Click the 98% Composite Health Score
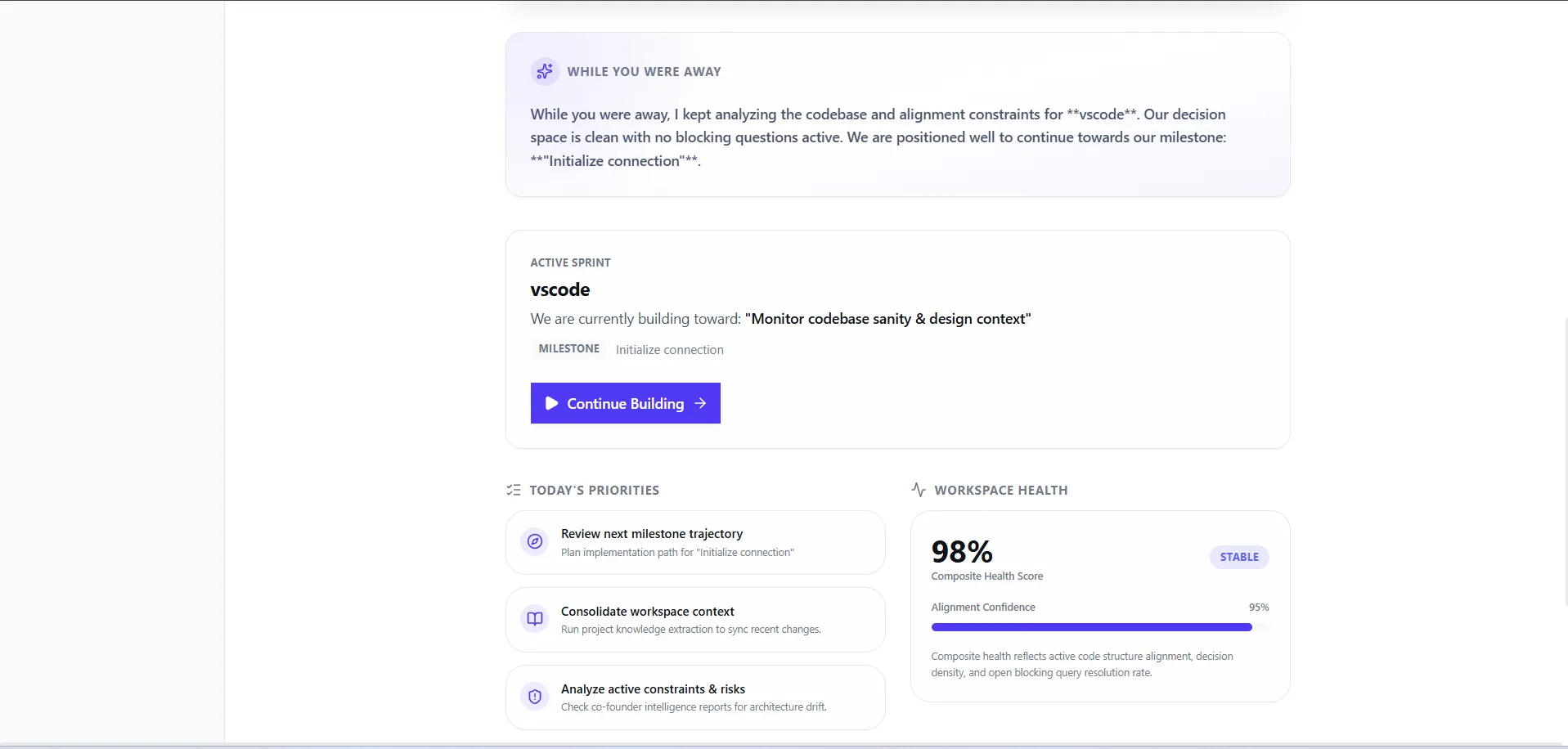 [x=962, y=552]
